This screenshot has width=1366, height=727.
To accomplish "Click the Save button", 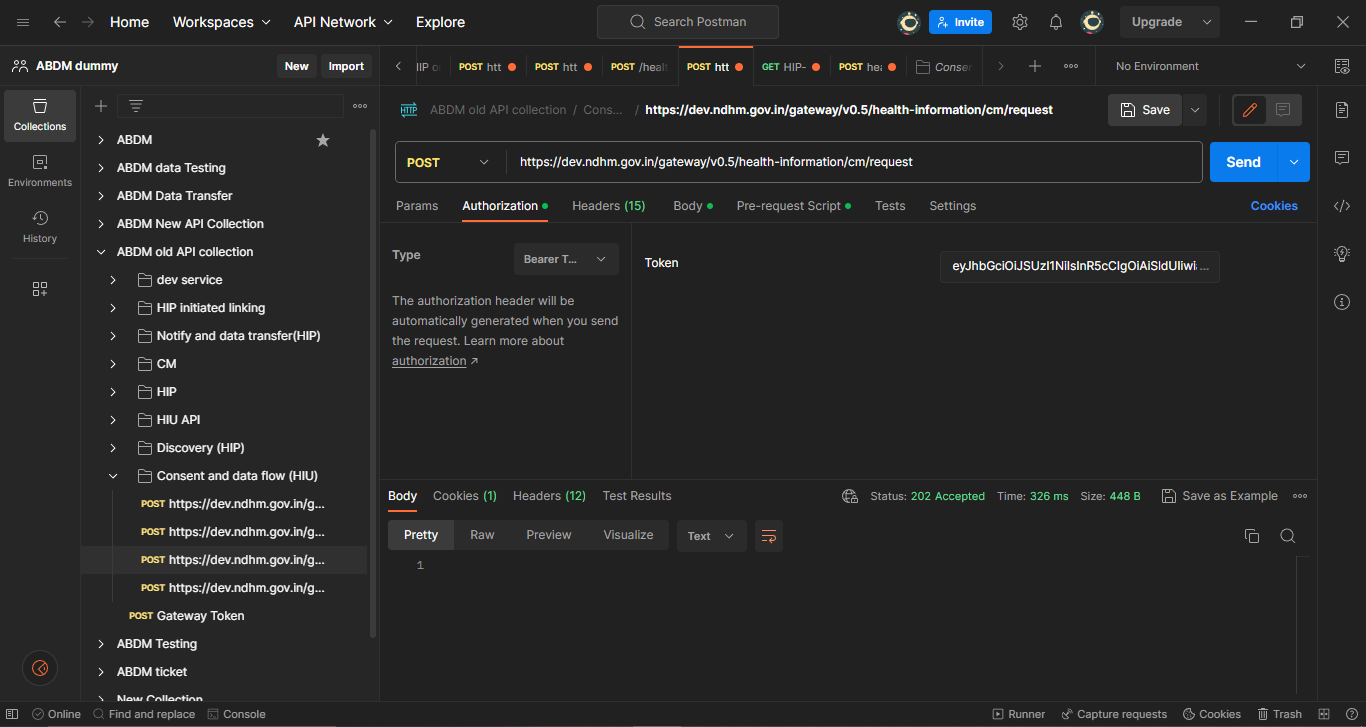I will [x=1145, y=110].
